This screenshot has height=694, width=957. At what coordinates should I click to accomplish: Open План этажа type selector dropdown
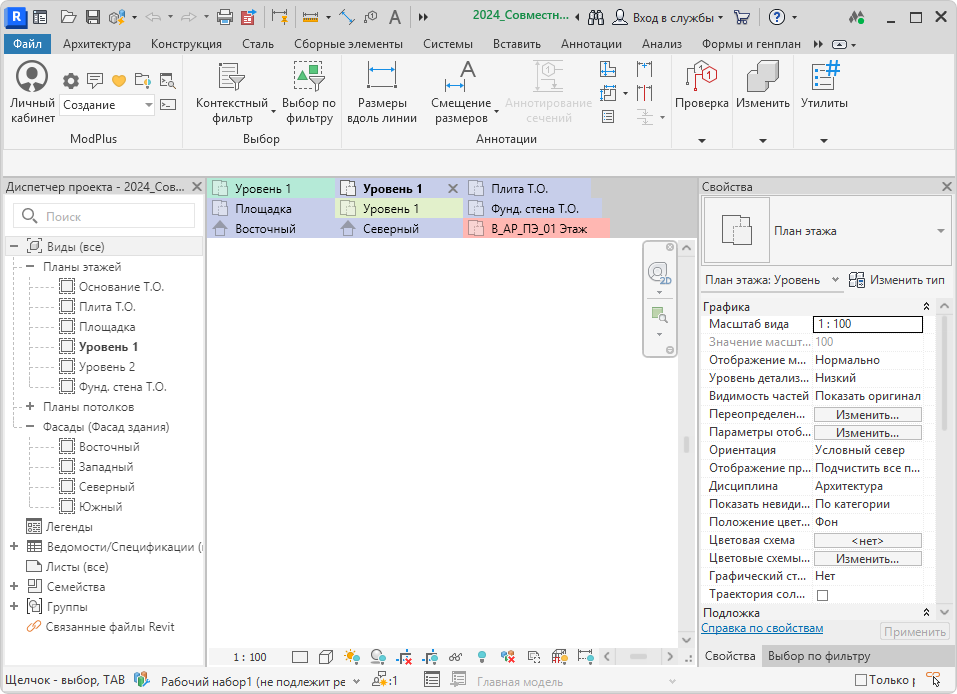tap(941, 231)
